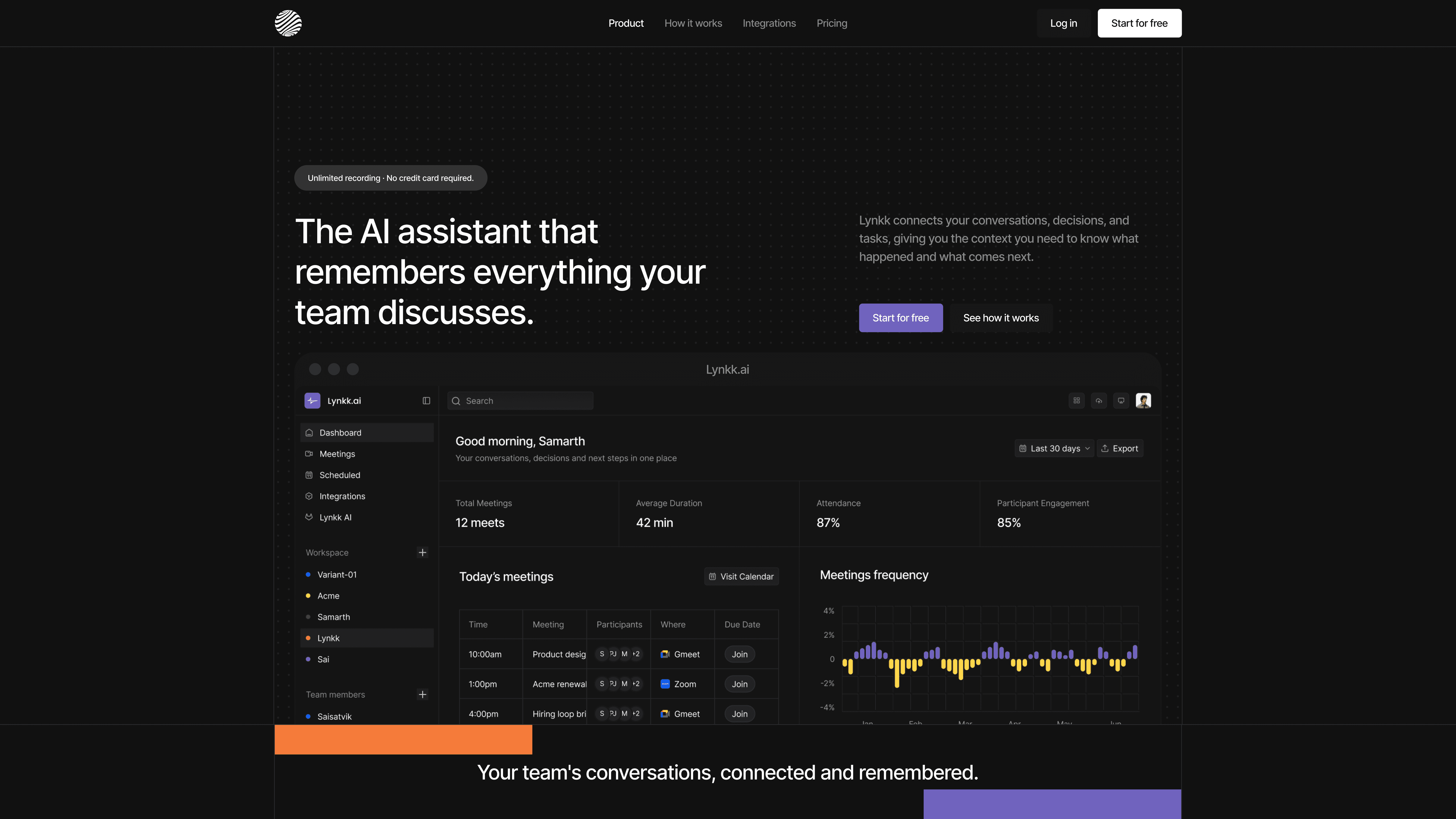
Task: Click the striped globe logo in the header
Action: (288, 23)
